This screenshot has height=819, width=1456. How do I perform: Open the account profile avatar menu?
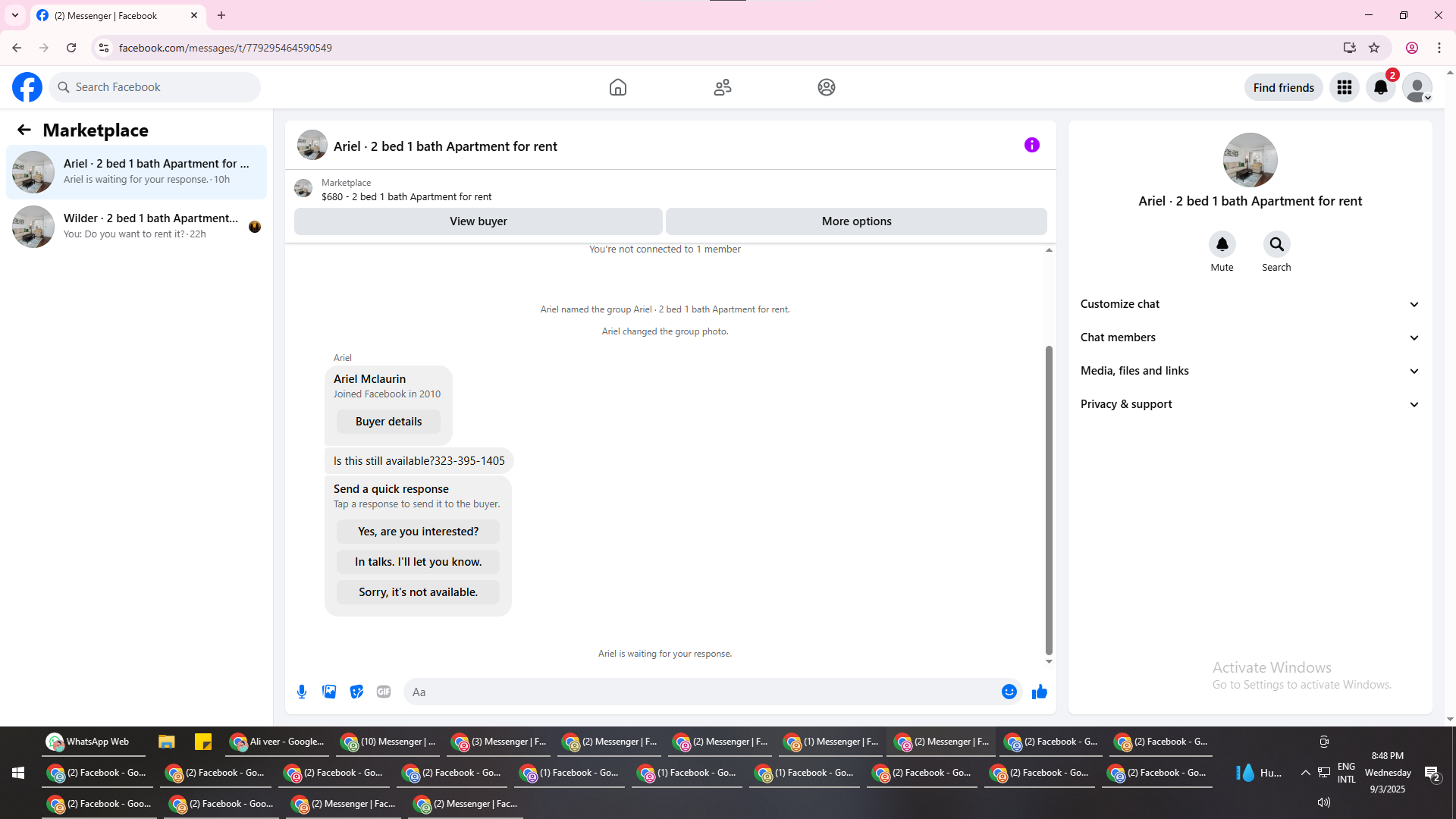(x=1417, y=87)
